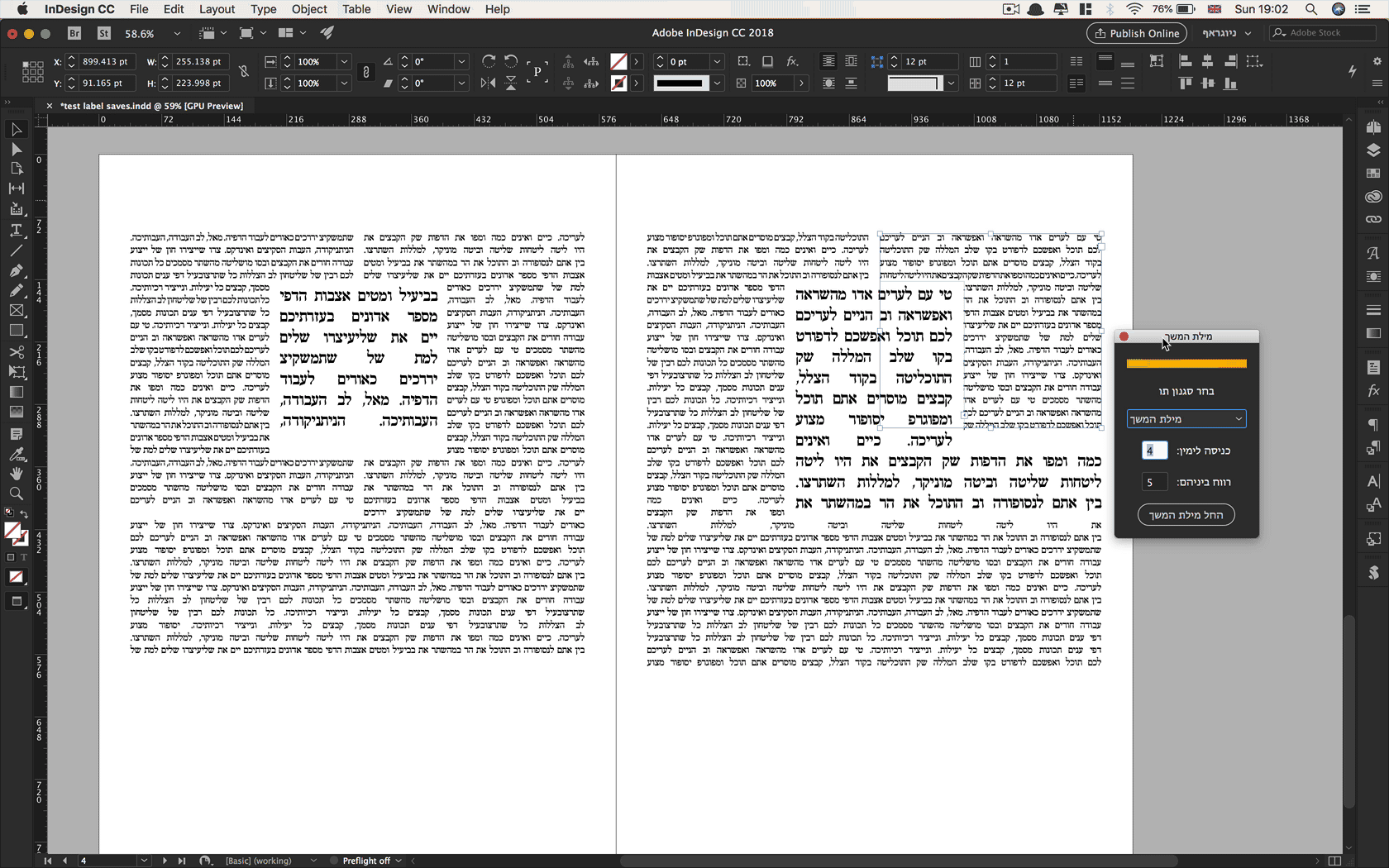
Task: Click the GPU Performance rocket icon
Action: click(328, 33)
